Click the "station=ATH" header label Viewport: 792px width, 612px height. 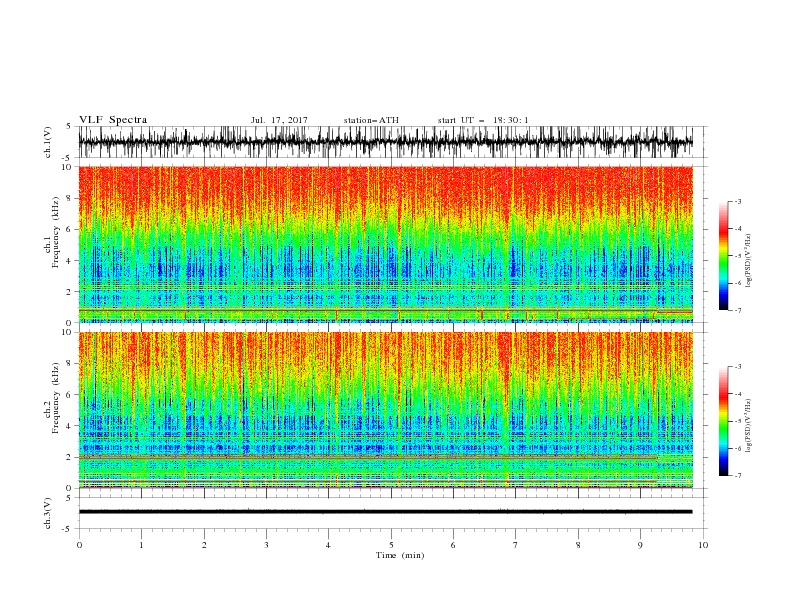[371, 120]
